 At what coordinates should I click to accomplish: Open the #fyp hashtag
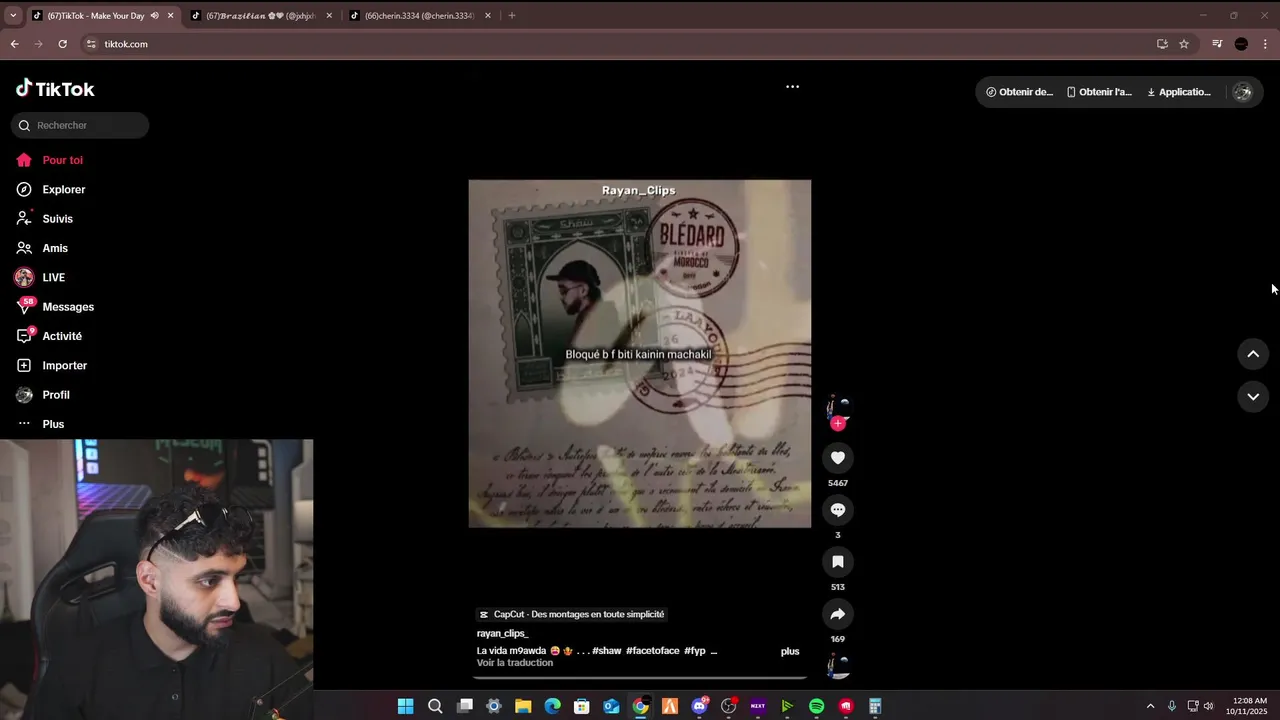(695, 651)
